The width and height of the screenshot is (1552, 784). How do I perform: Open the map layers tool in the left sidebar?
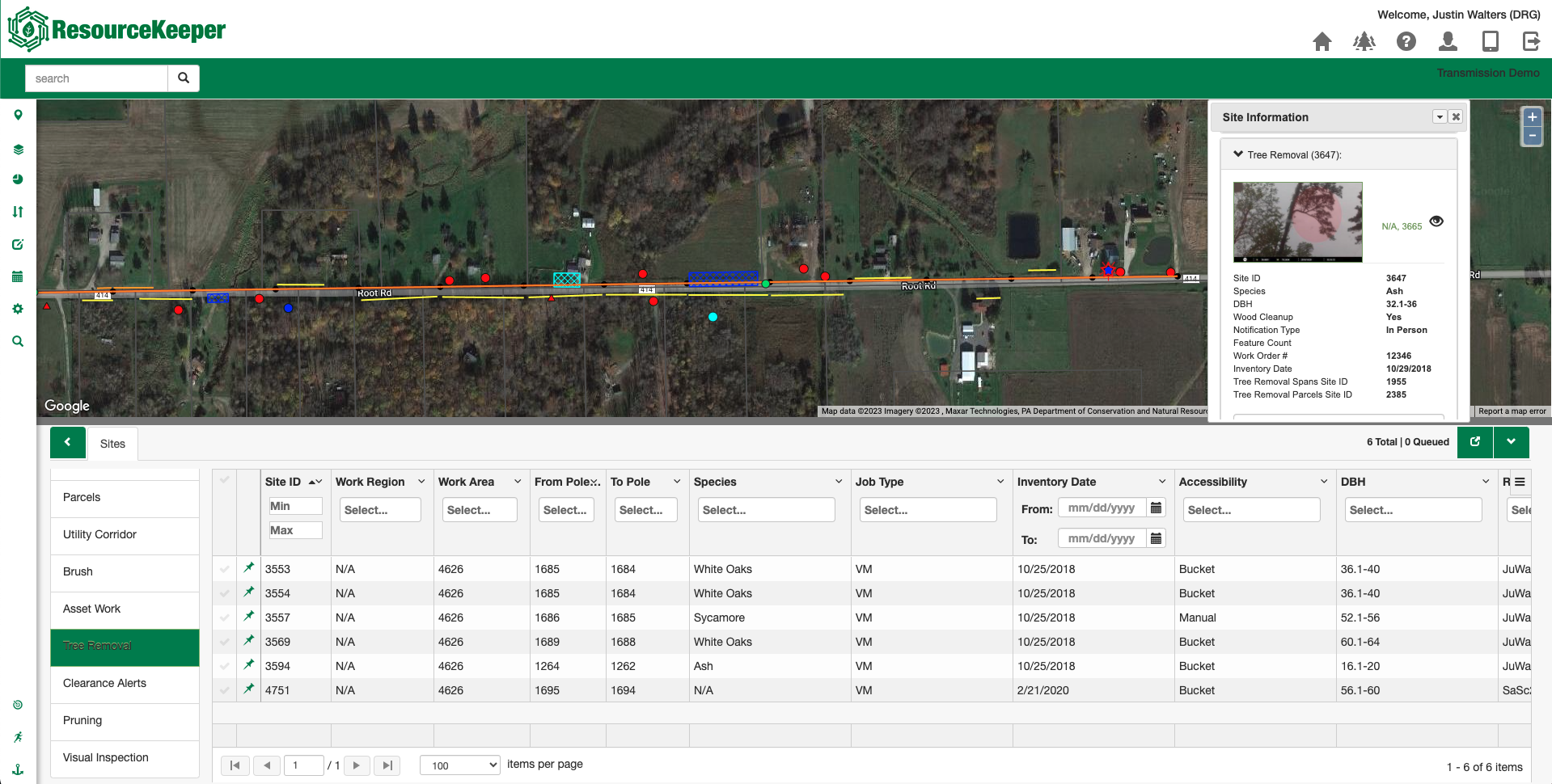click(18, 149)
